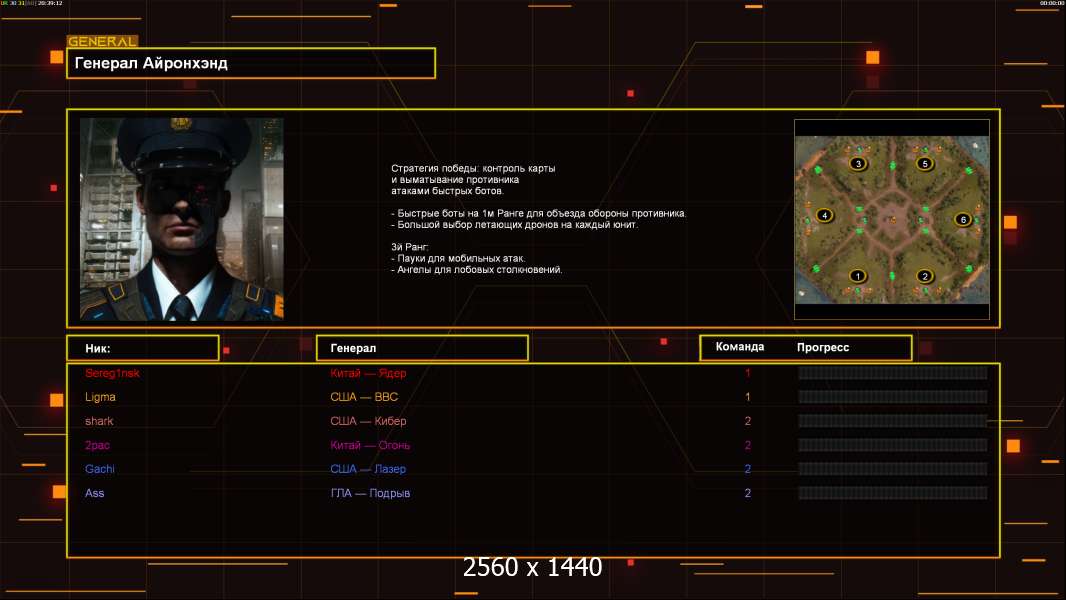Click the ГЛА — Подрыв general entry

(x=370, y=493)
